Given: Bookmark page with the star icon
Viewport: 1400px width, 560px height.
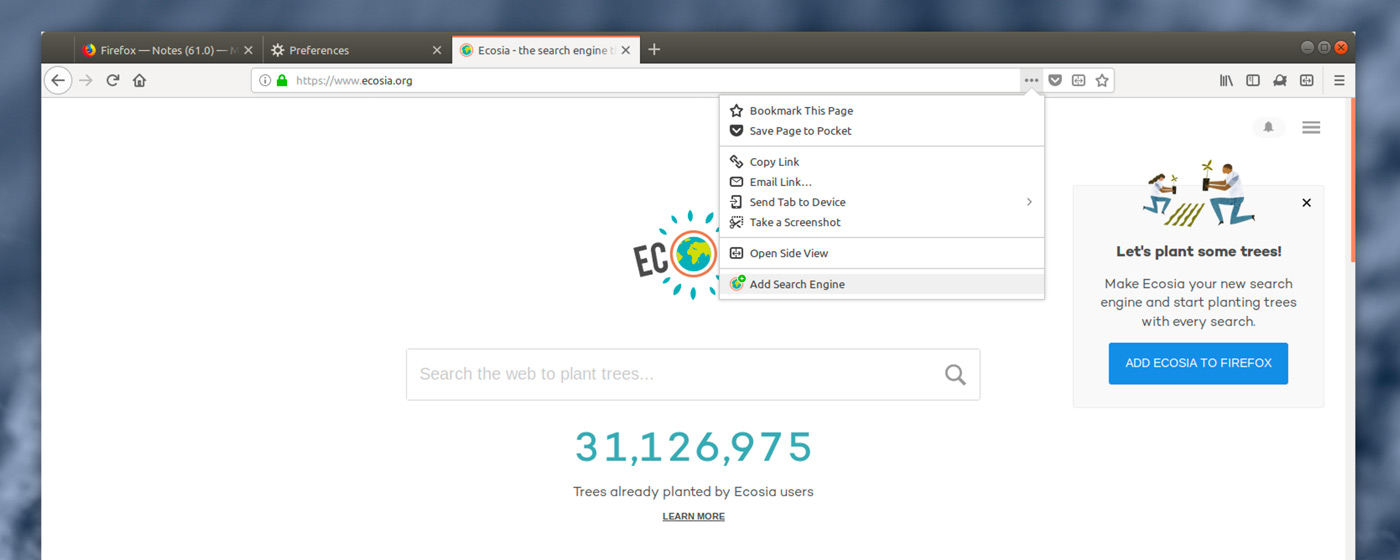Looking at the screenshot, I should pos(1102,81).
